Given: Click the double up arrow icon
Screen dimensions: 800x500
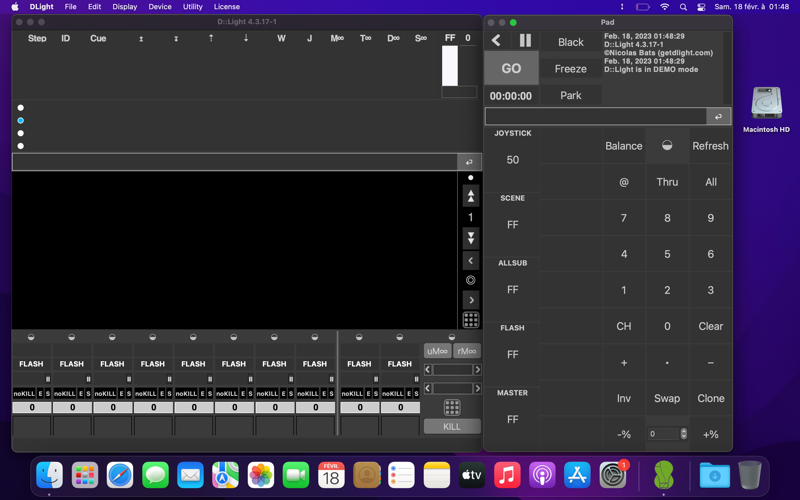Looking at the screenshot, I should coord(470,196).
